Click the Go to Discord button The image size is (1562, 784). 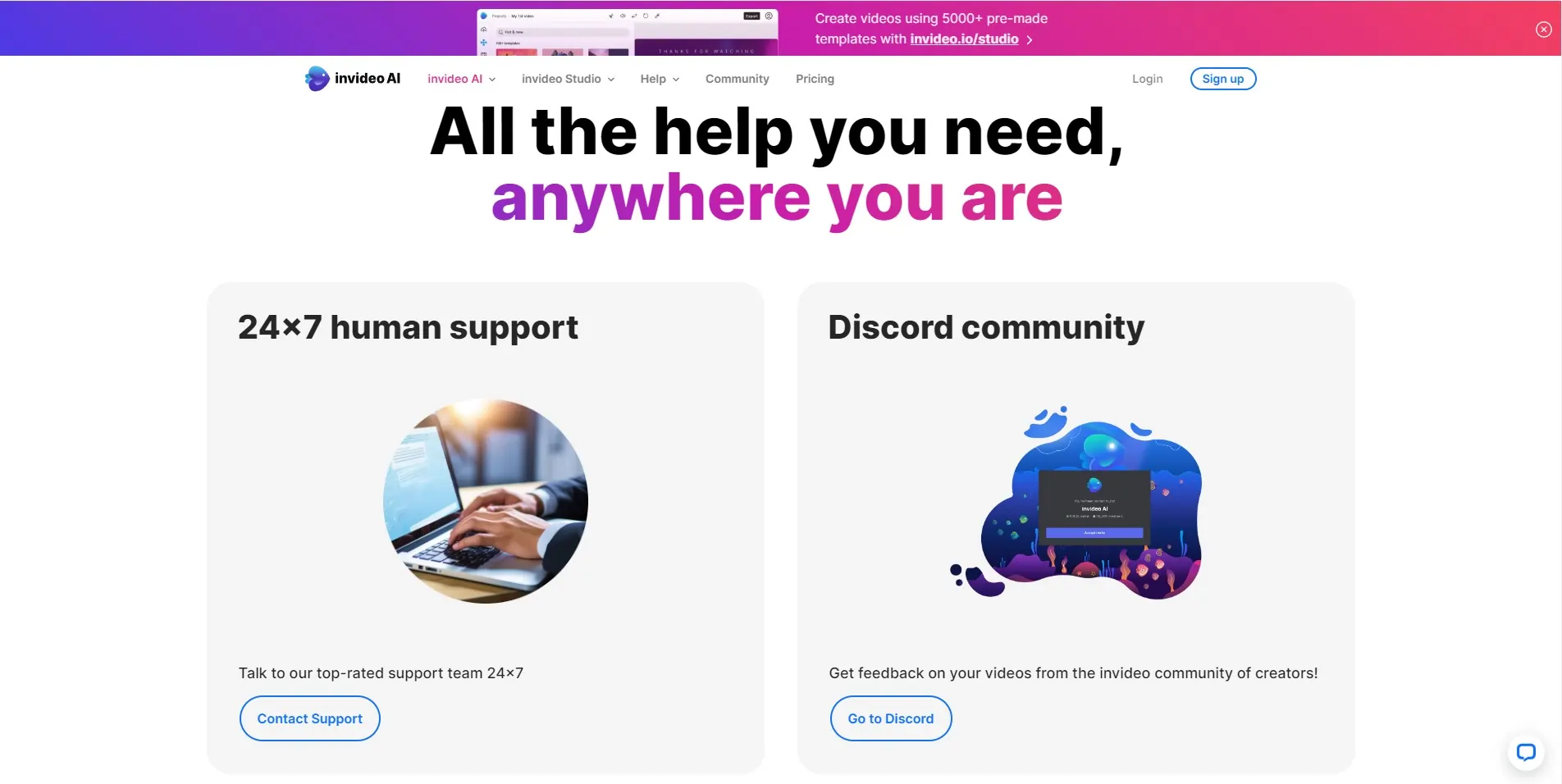pos(890,718)
